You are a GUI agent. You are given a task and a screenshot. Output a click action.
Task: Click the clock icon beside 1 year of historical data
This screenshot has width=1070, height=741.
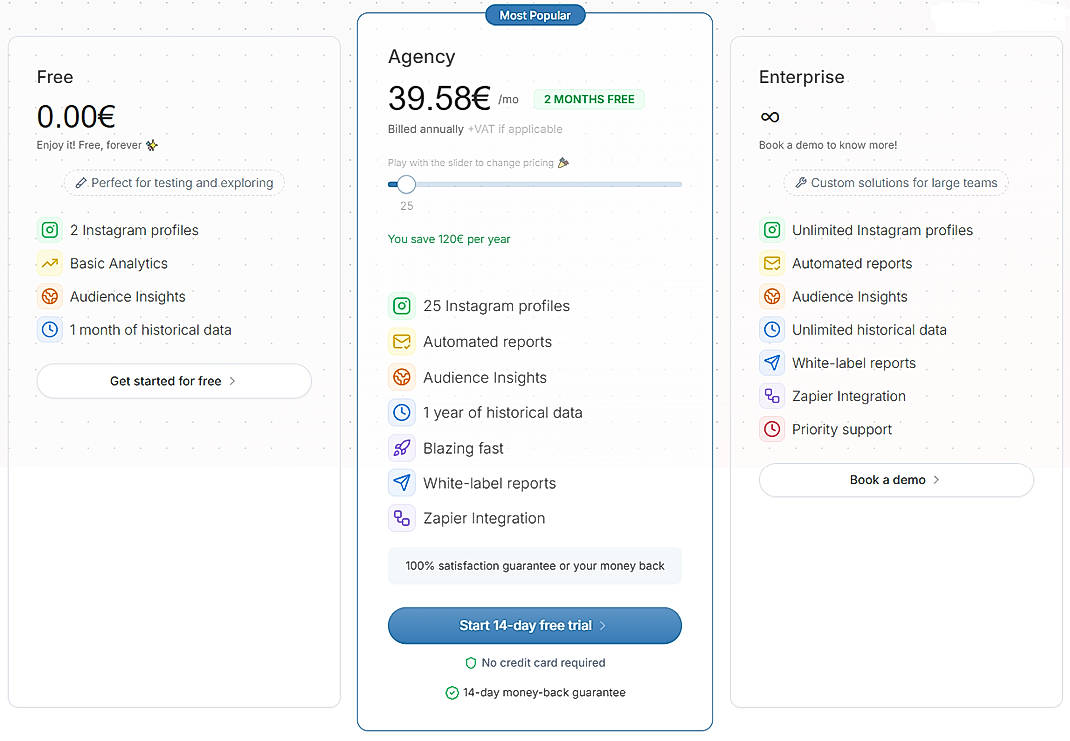tap(402, 412)
